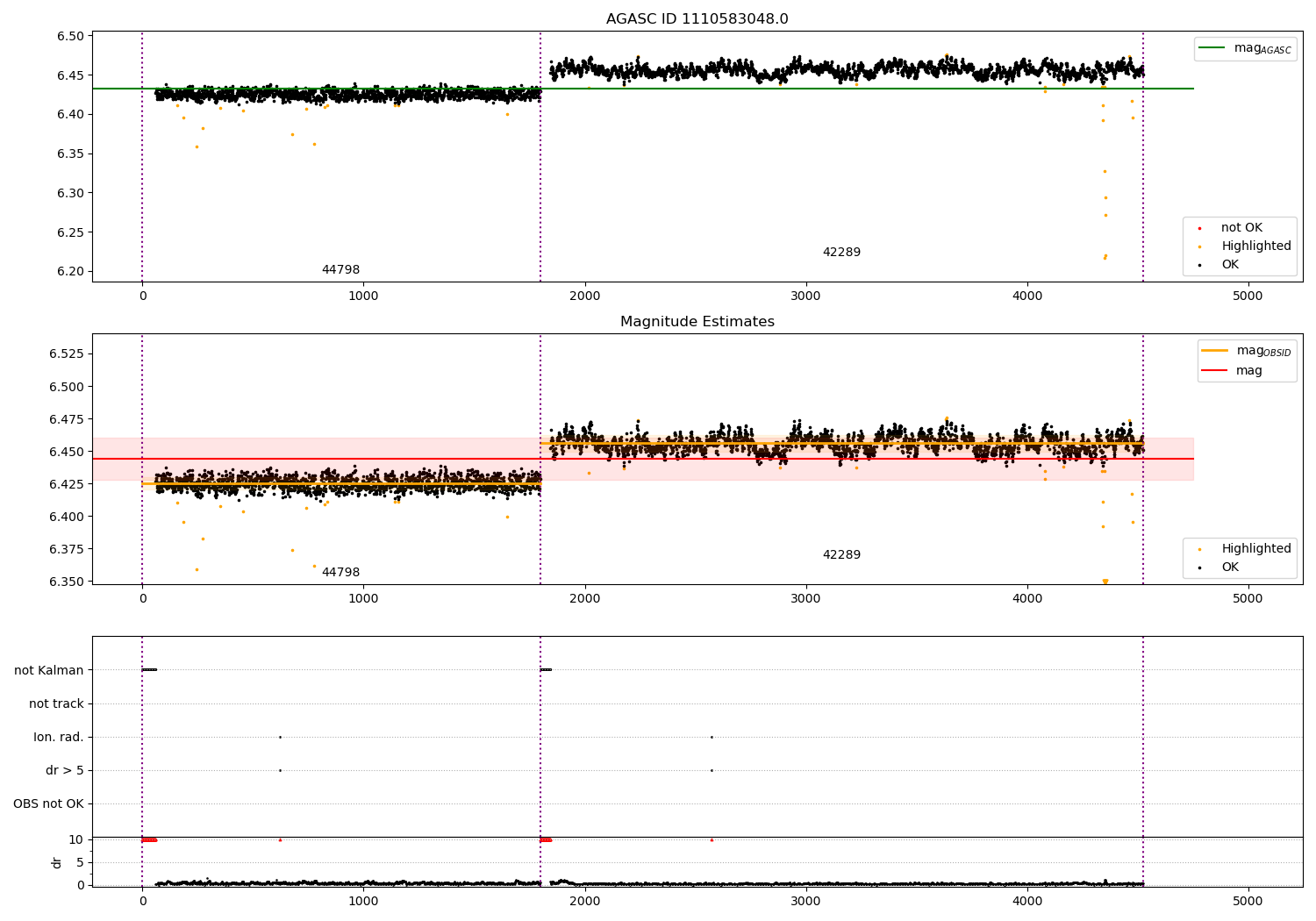Click the 1000 x-tick under top plot
The image size is (1316, 921).
(x=363, y=296)
